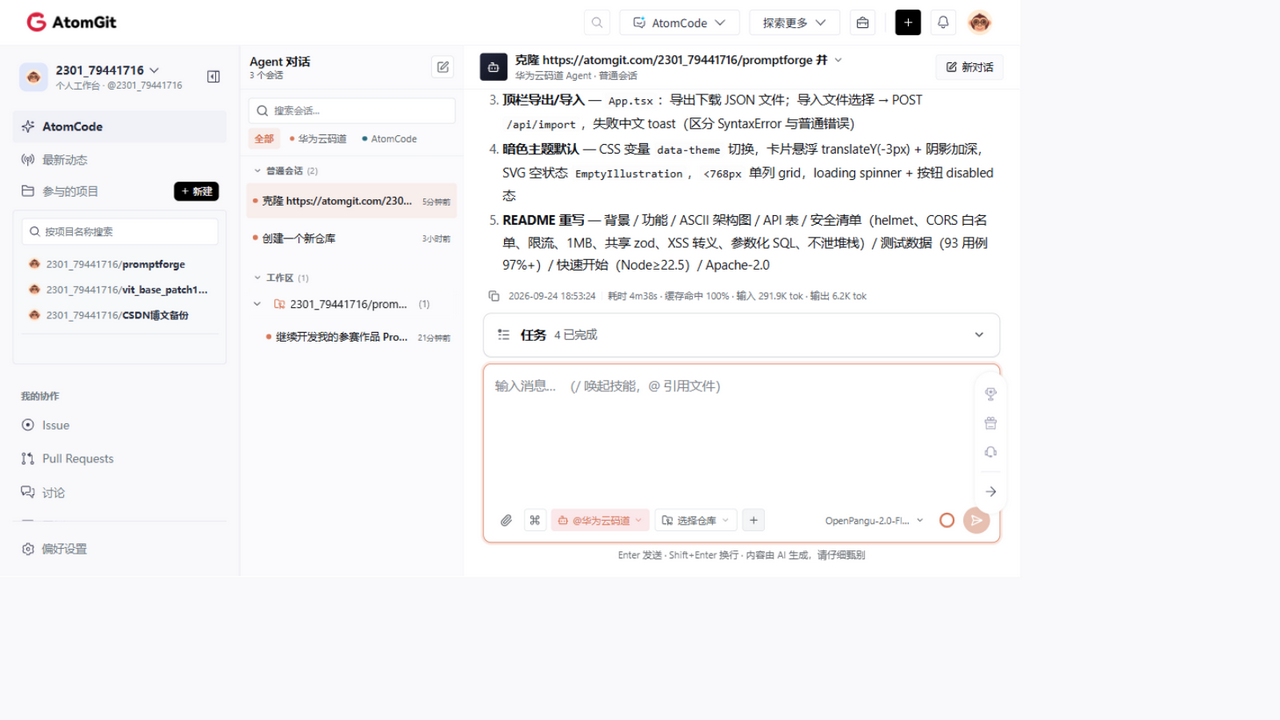
Task: Open conversation 创建一个新仓库
Action: point(352,238)
